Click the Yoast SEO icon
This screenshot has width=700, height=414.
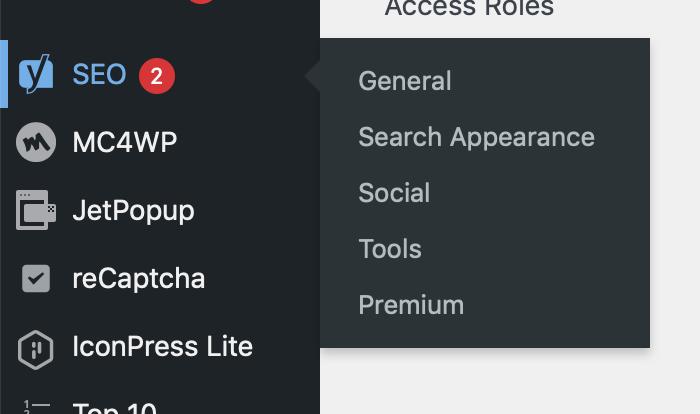point(37,75)
